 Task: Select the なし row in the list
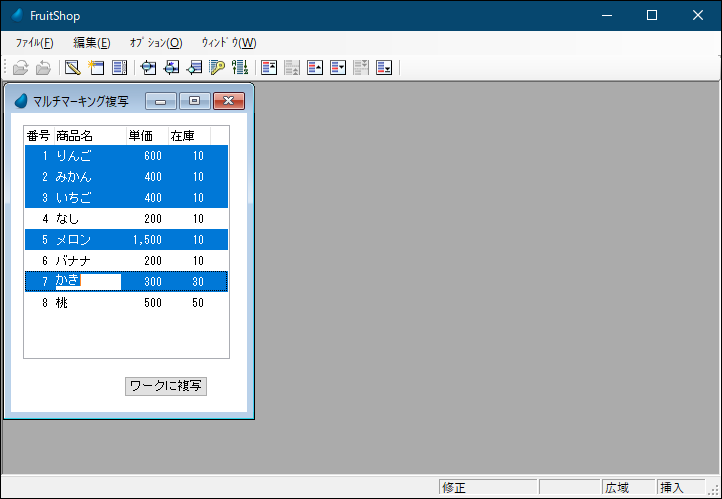coord(126,218)
